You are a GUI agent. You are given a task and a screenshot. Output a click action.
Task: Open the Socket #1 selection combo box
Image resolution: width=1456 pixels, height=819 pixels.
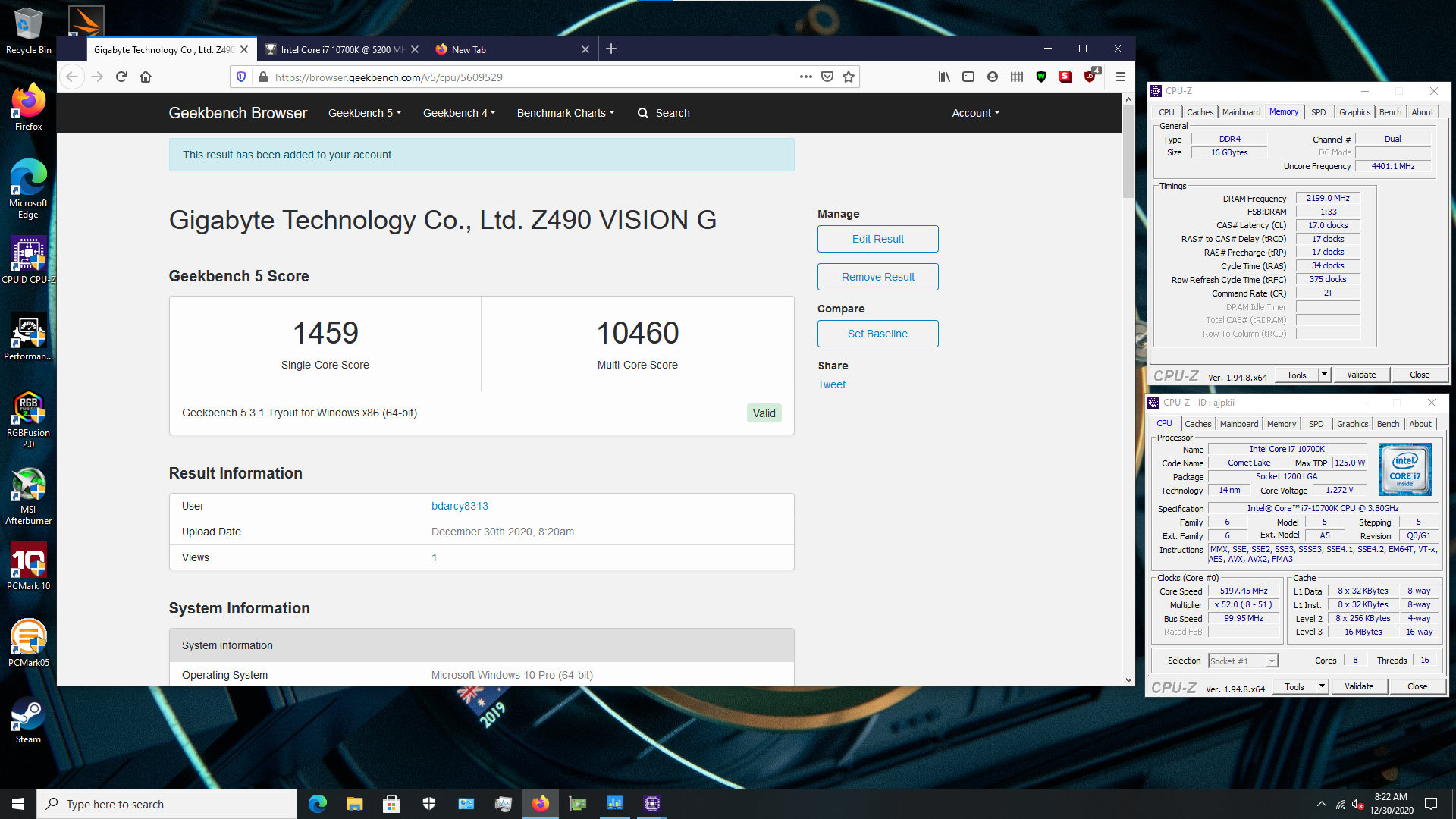[x=1243, y=661]
